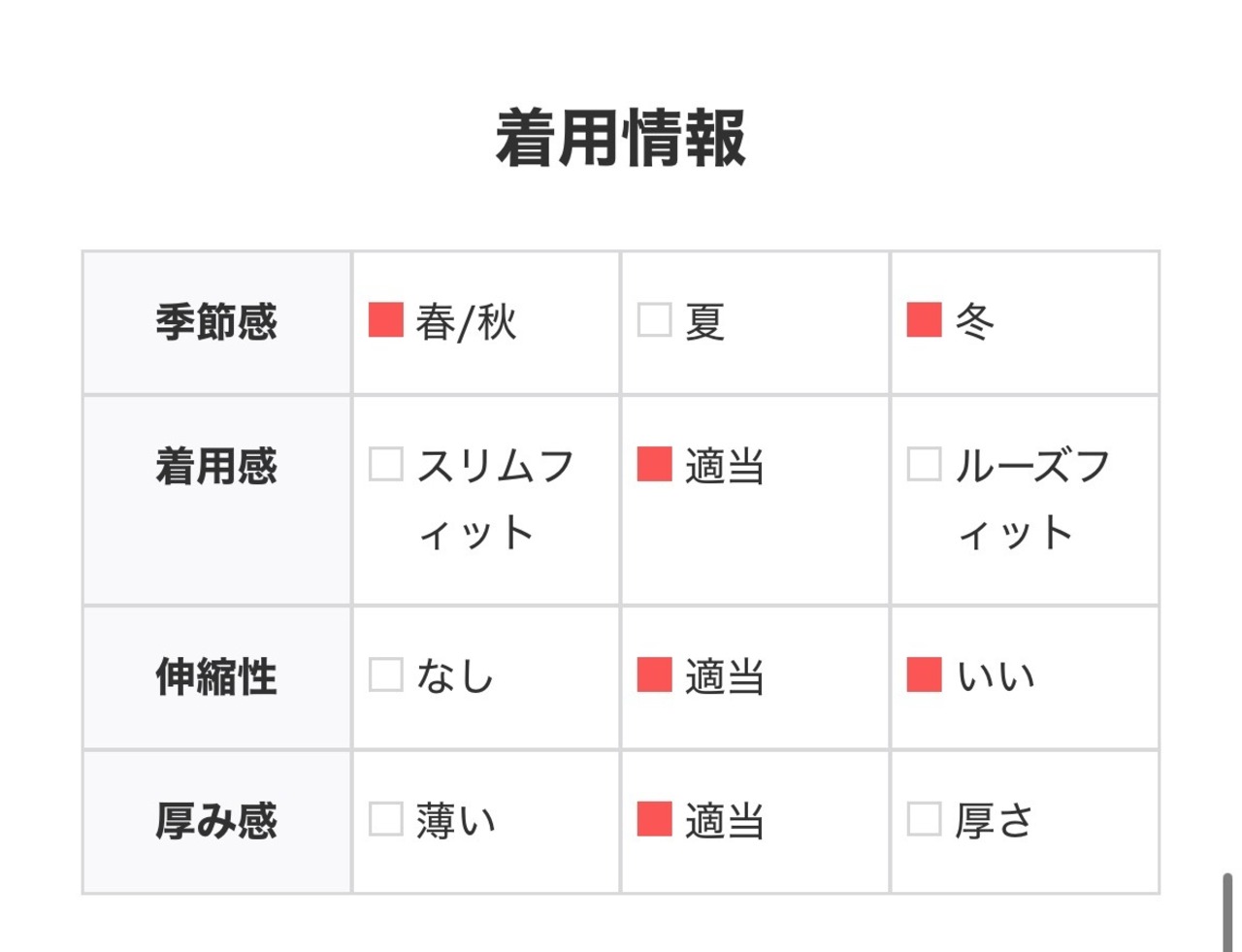
Task: Click the 伸縮性 row header
Action: [x=216, y=676]
